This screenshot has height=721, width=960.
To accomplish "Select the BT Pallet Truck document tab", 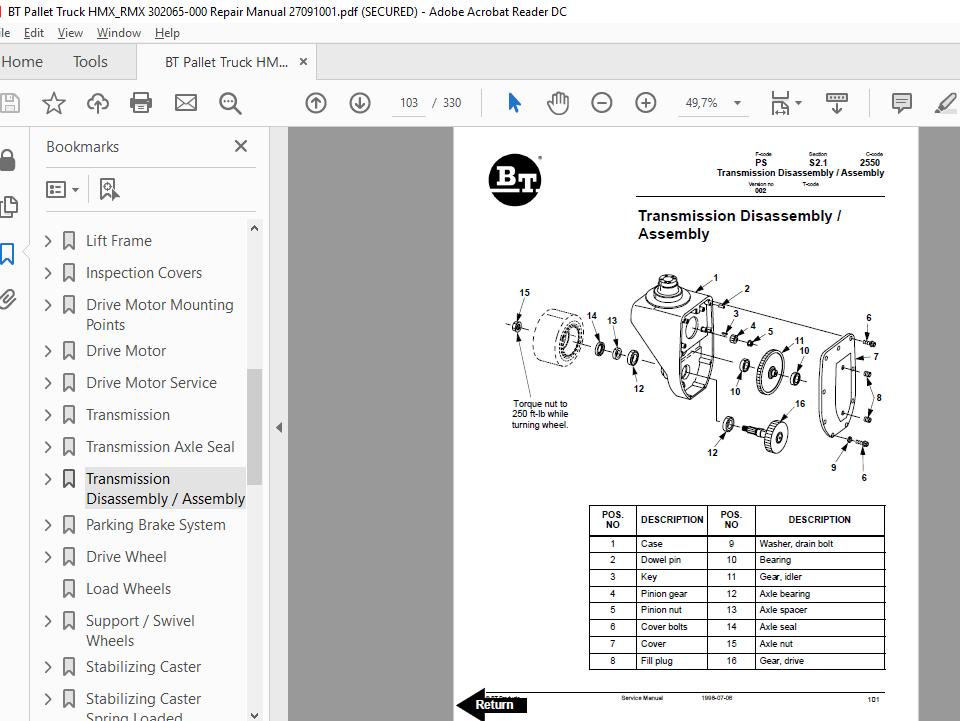I will tap(227, 62).
